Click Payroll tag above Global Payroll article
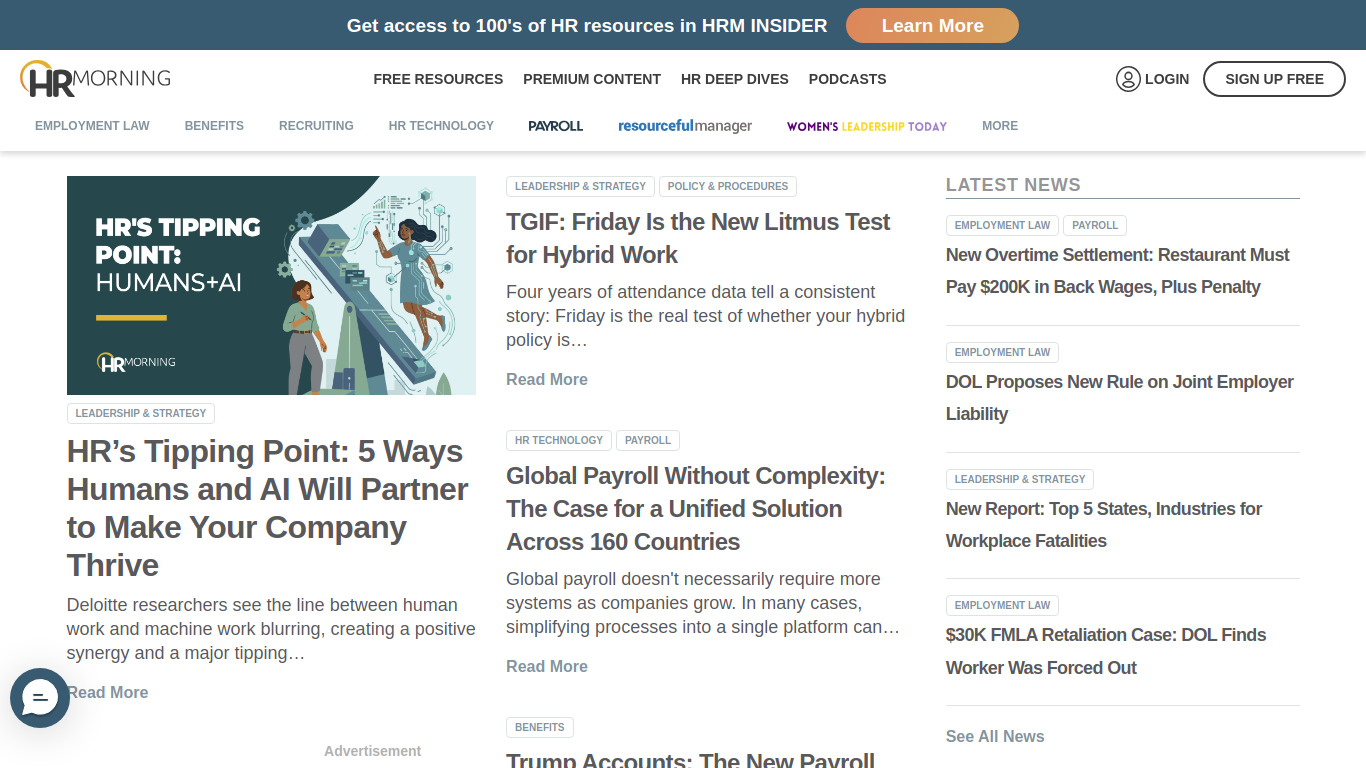The height and width of the screenshot is (768, 1366). click(648, 440)
